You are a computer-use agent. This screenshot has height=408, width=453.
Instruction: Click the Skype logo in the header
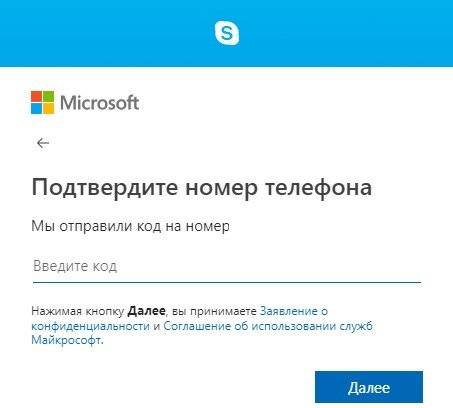(227, 33)
